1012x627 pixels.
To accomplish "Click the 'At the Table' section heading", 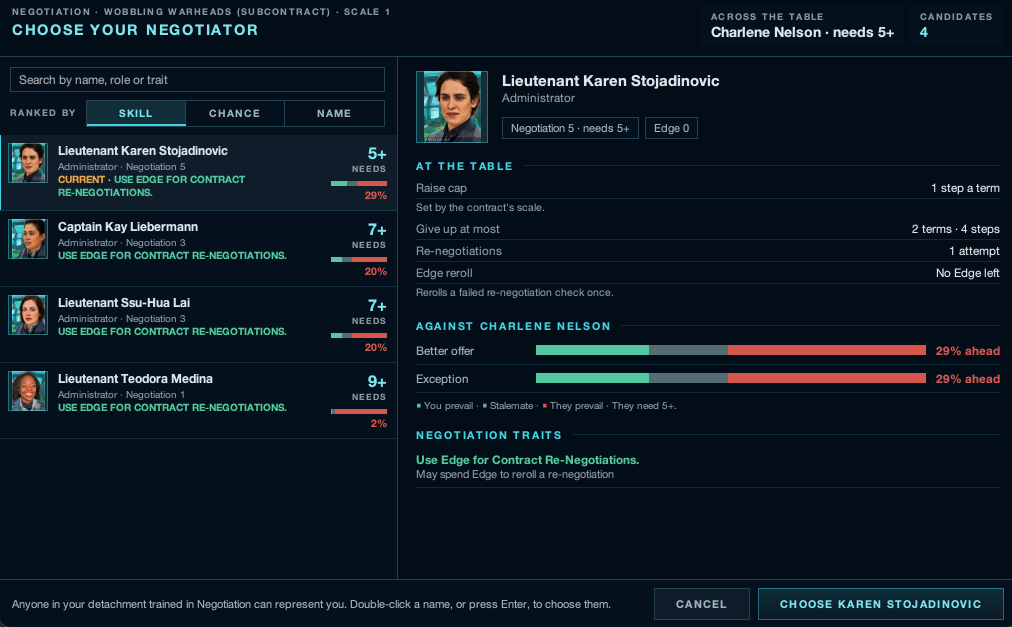I will click(464, 166).
